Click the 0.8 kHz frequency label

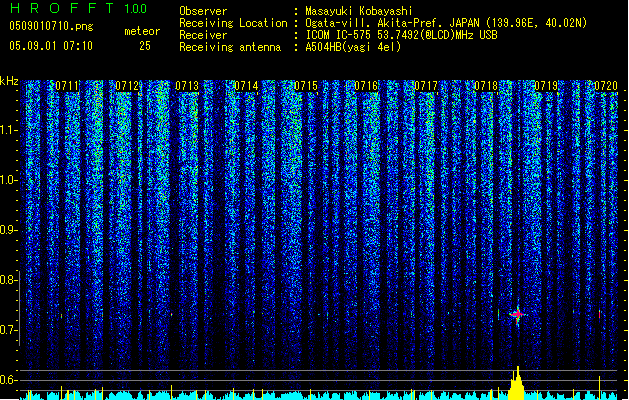pyautogui.click(x=8, y=280)
